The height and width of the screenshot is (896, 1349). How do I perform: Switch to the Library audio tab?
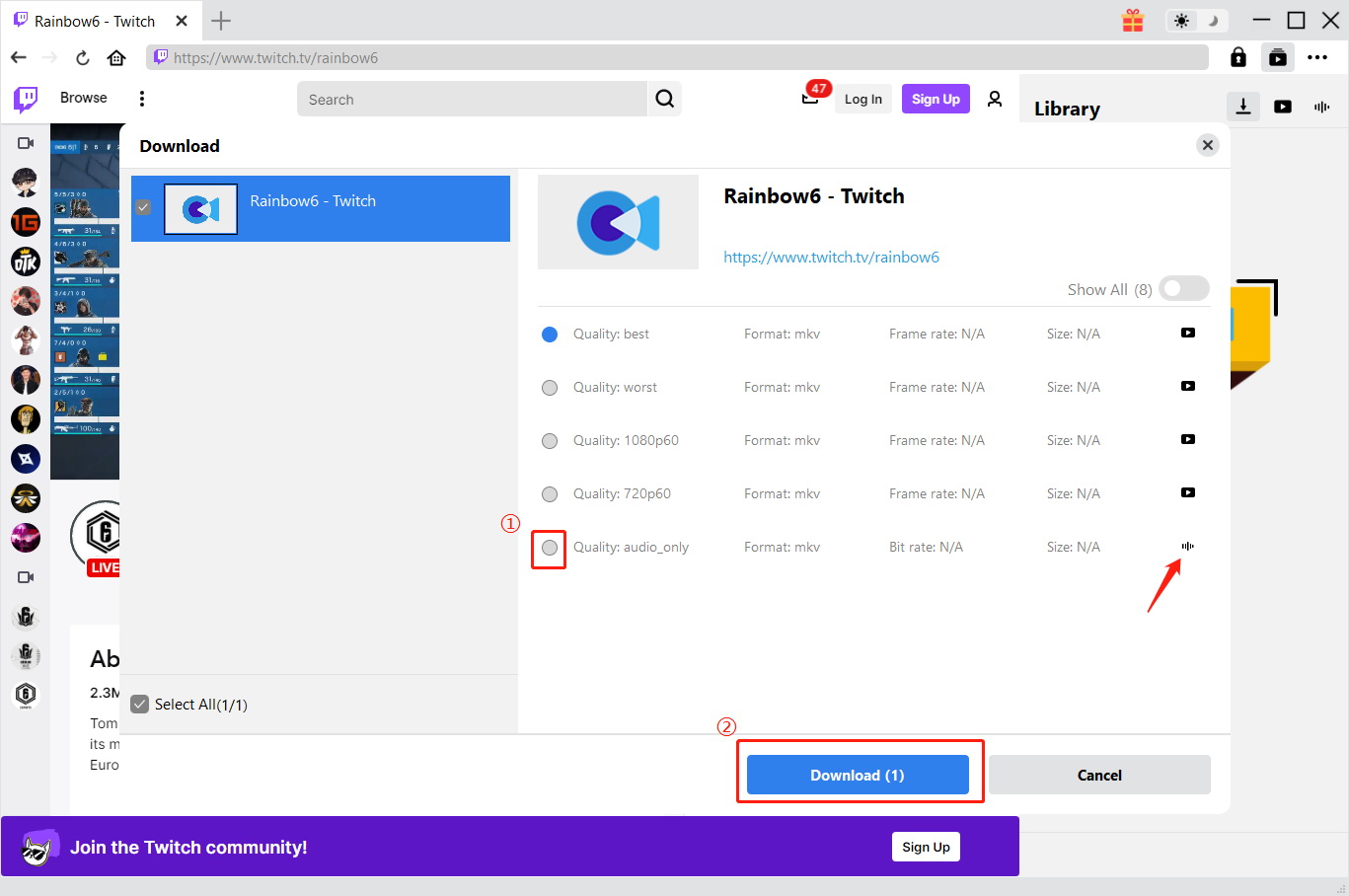click(1322, 107)
